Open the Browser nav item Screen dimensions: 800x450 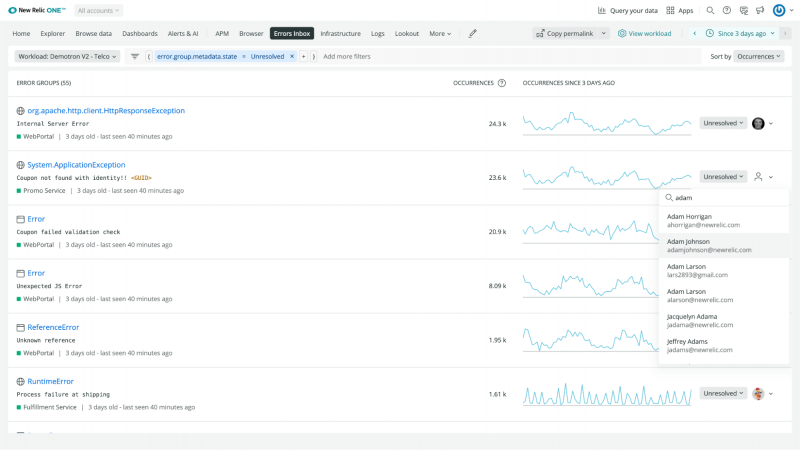pos(251,34)
